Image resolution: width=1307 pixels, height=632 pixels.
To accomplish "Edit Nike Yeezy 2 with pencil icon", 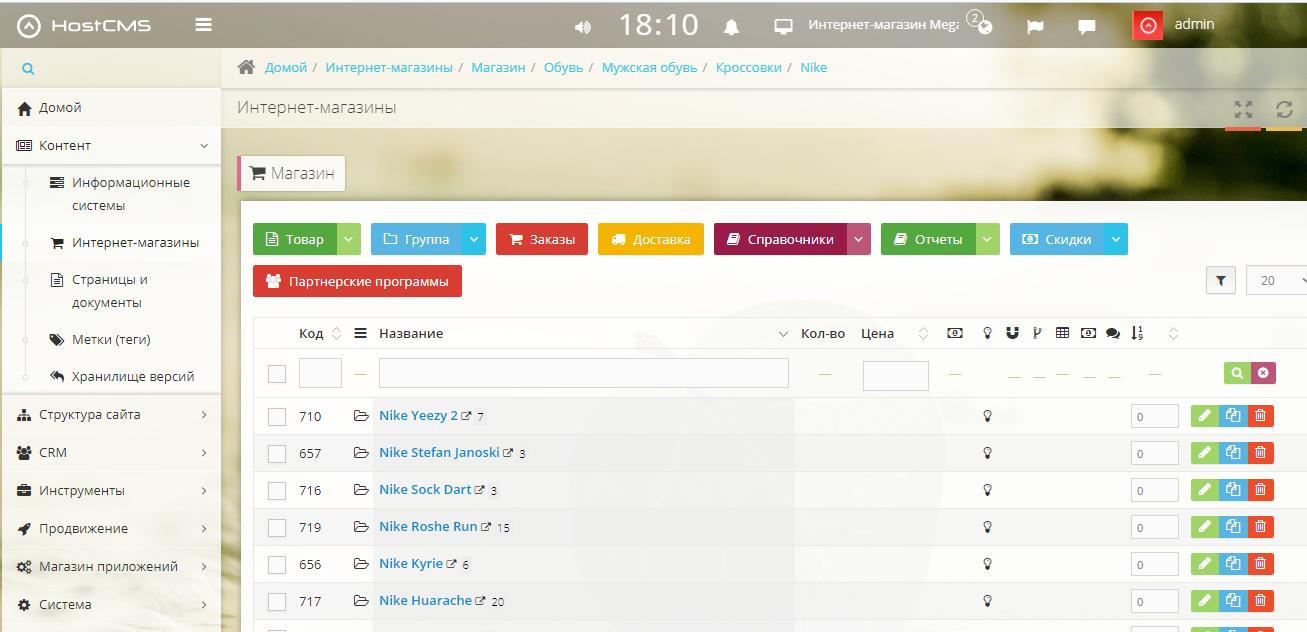I will [x=1205, y=415].
